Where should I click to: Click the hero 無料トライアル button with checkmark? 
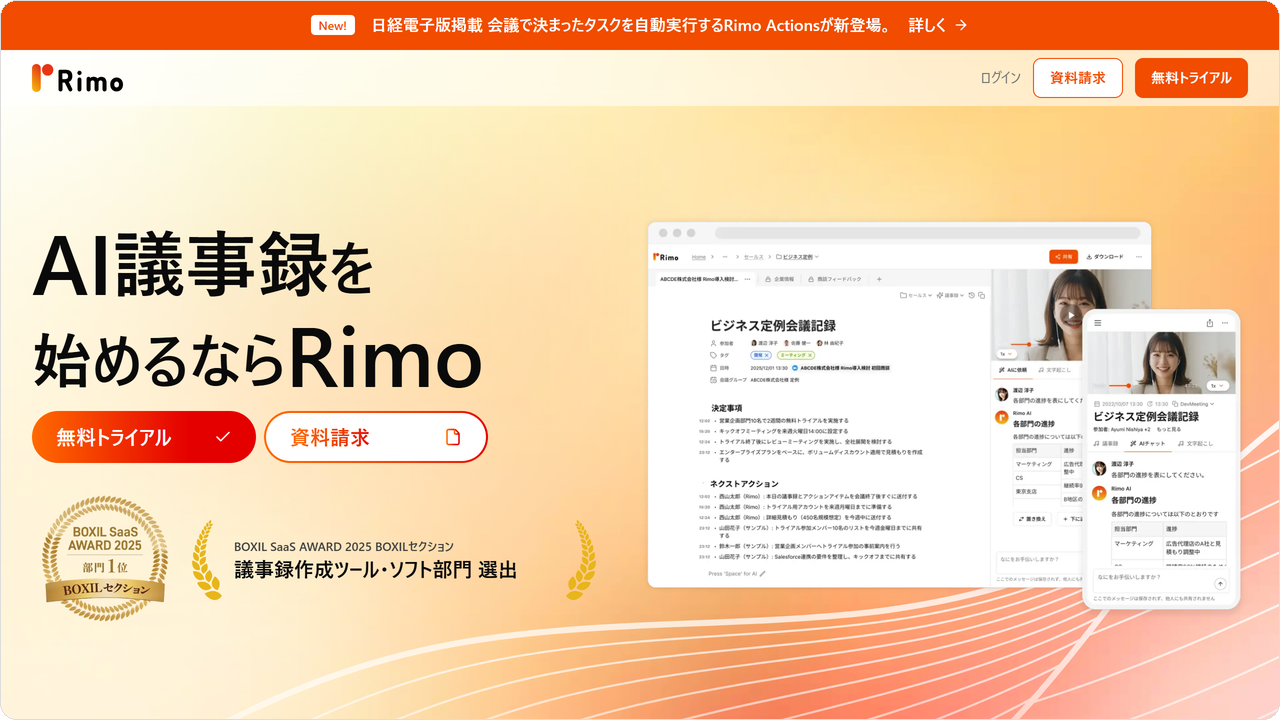144,437
